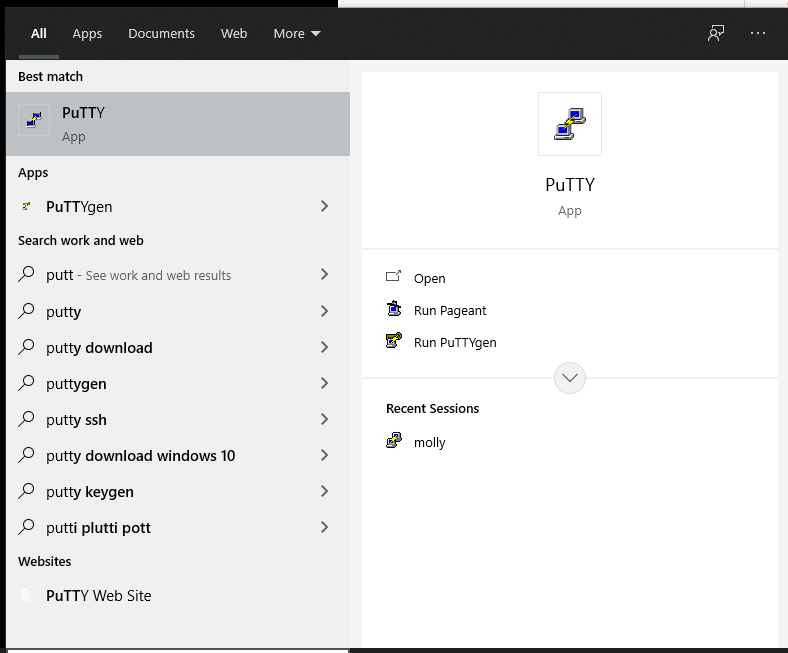Open the three-dot options menu
This screenshot has height=653, width=788.
757,33
